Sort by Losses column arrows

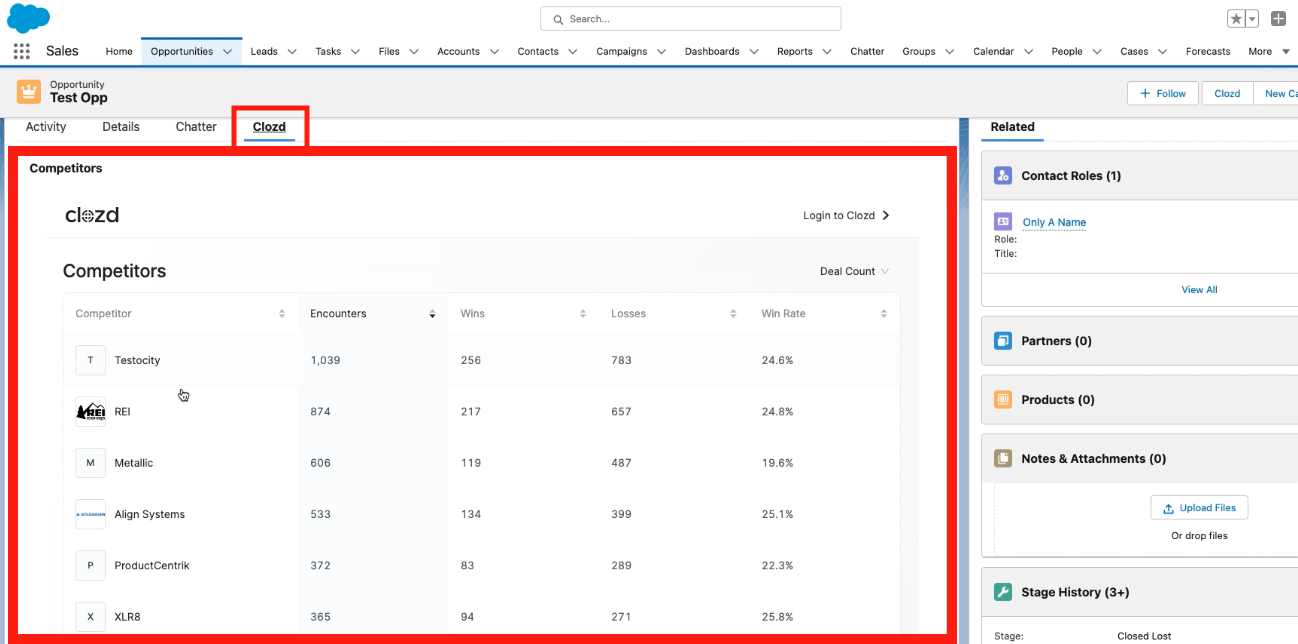point(733,314)
